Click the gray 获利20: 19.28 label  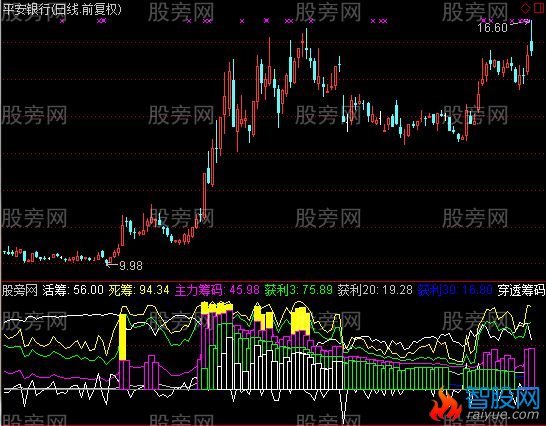pos(375,290)
